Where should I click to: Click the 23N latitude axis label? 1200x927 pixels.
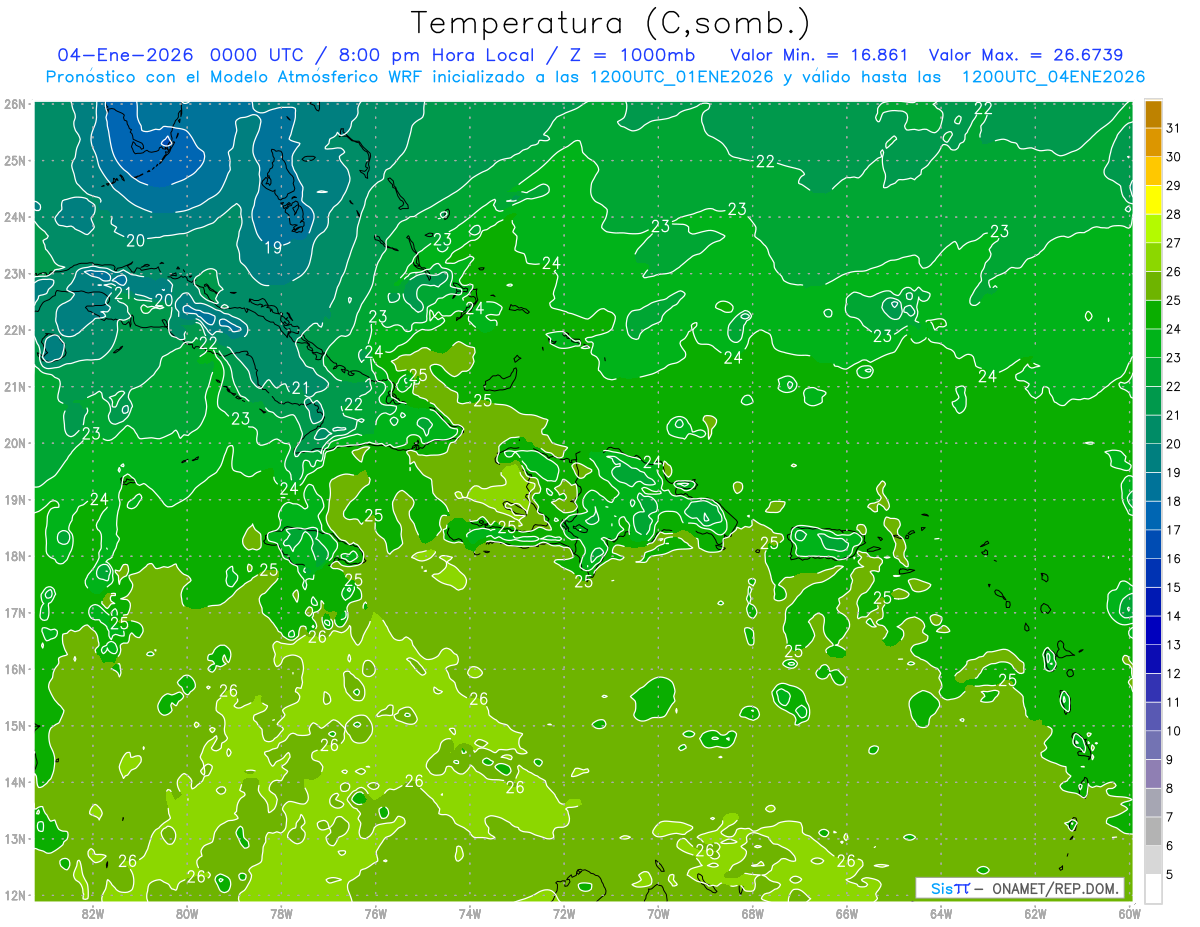click(15, 273)
